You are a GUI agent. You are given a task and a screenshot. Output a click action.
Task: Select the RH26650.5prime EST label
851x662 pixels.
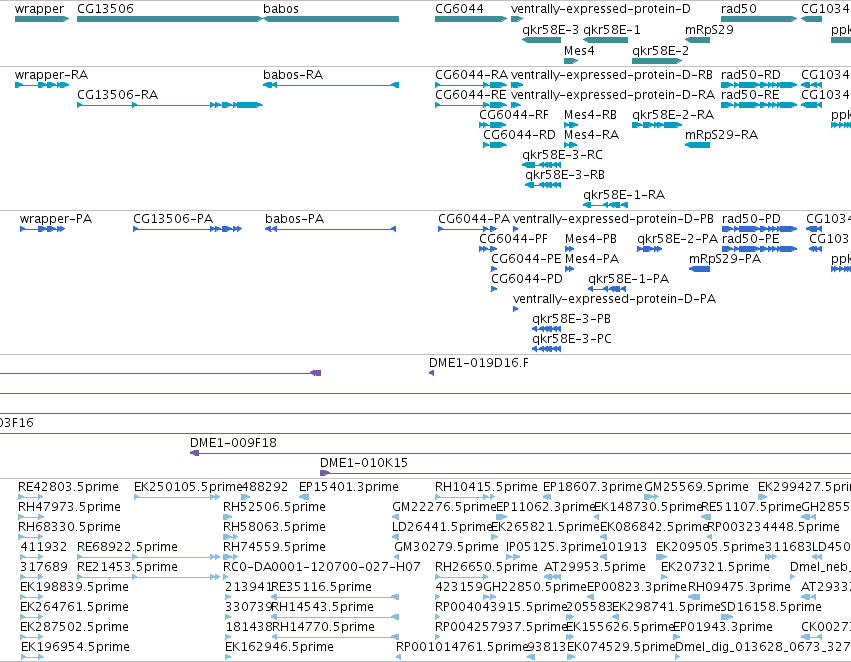[x=486, y=567]
